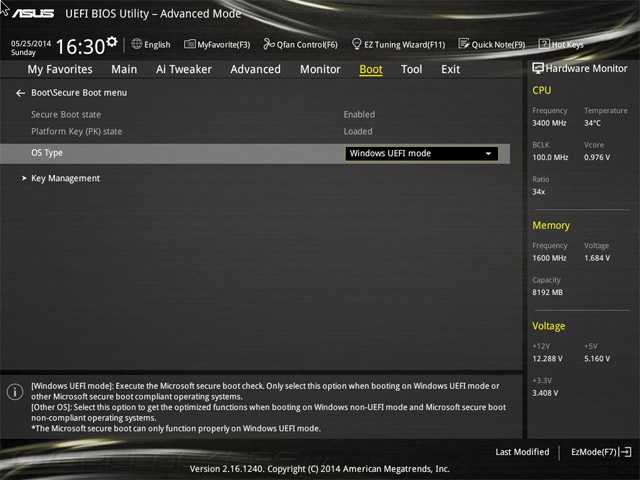Click the globe language icon
The height and width of the screenshot is (480, 640).
point(137,44)
